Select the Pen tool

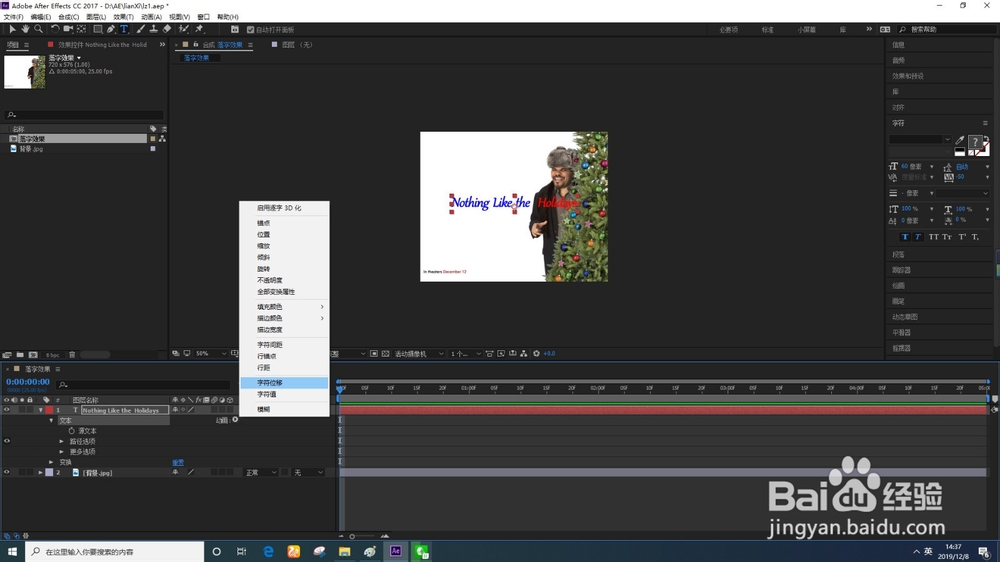pyautogui.click(x=111, y=29)
